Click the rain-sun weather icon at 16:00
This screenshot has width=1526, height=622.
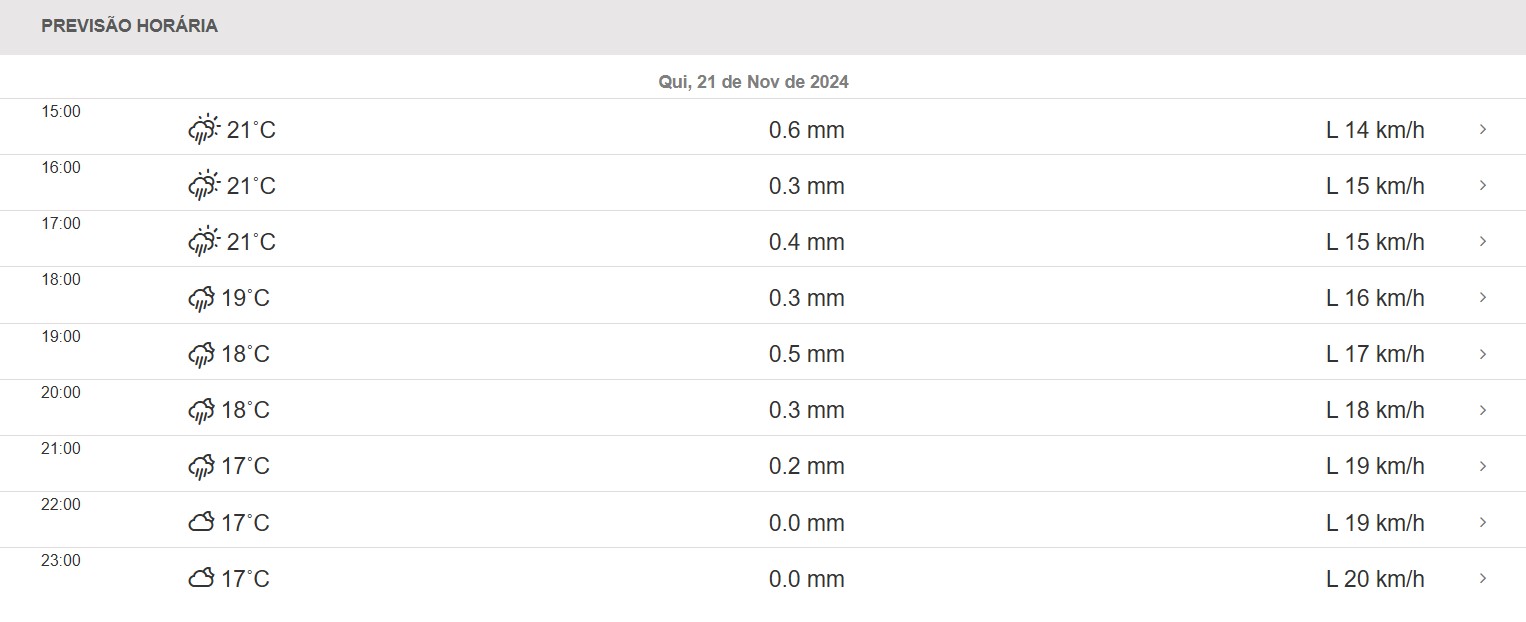[203, 185]
